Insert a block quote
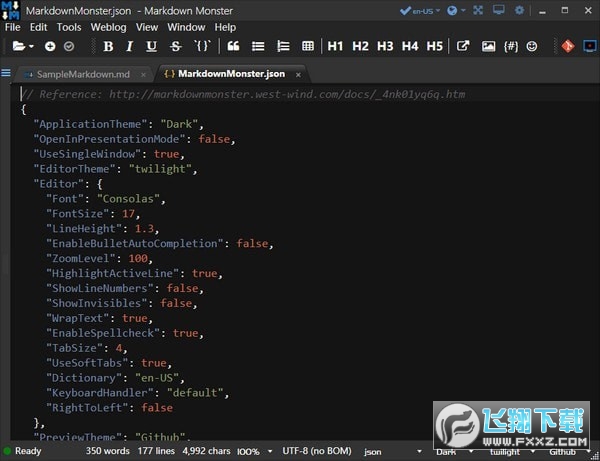This screenshot has height=461, width=600. tap(233, 46)
